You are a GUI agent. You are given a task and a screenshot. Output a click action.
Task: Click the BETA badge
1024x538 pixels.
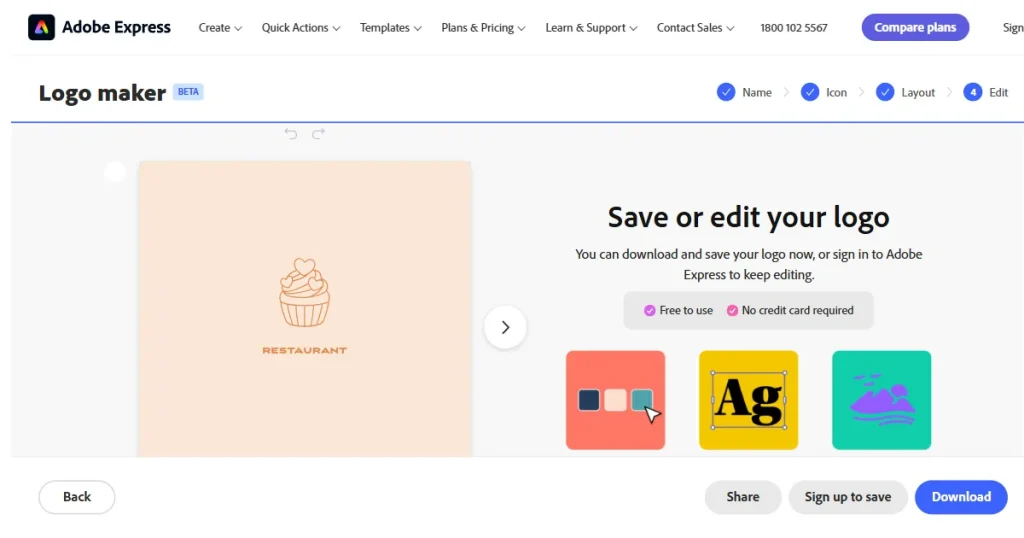188,92
